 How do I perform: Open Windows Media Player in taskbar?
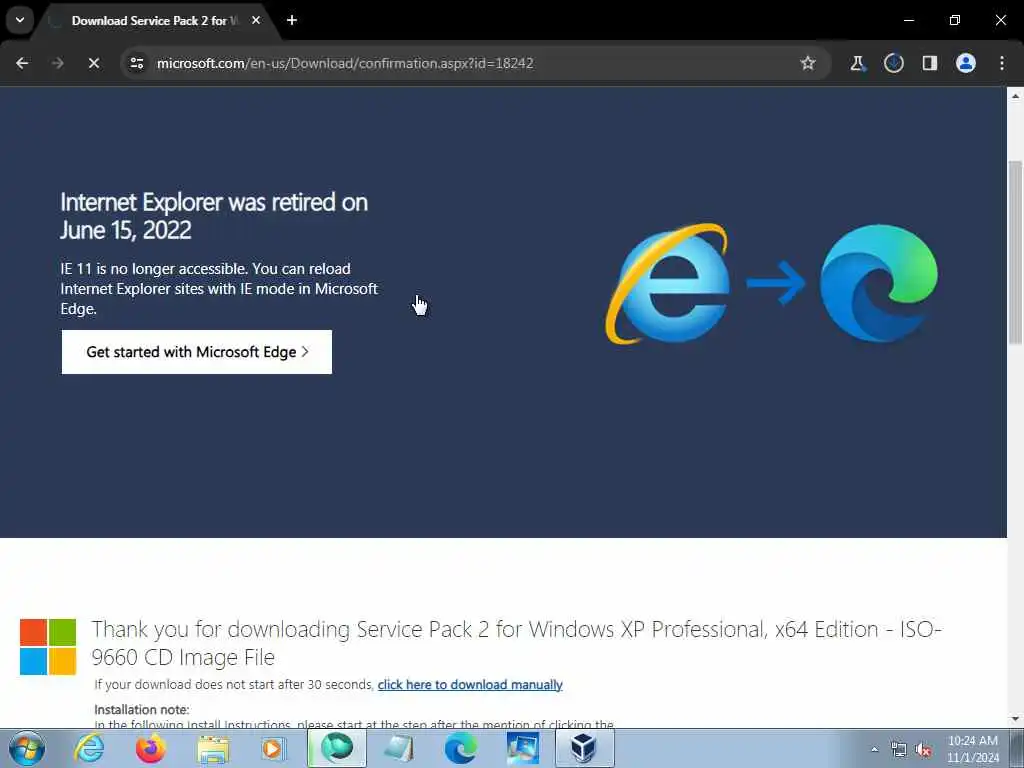[x=274, y=748]
